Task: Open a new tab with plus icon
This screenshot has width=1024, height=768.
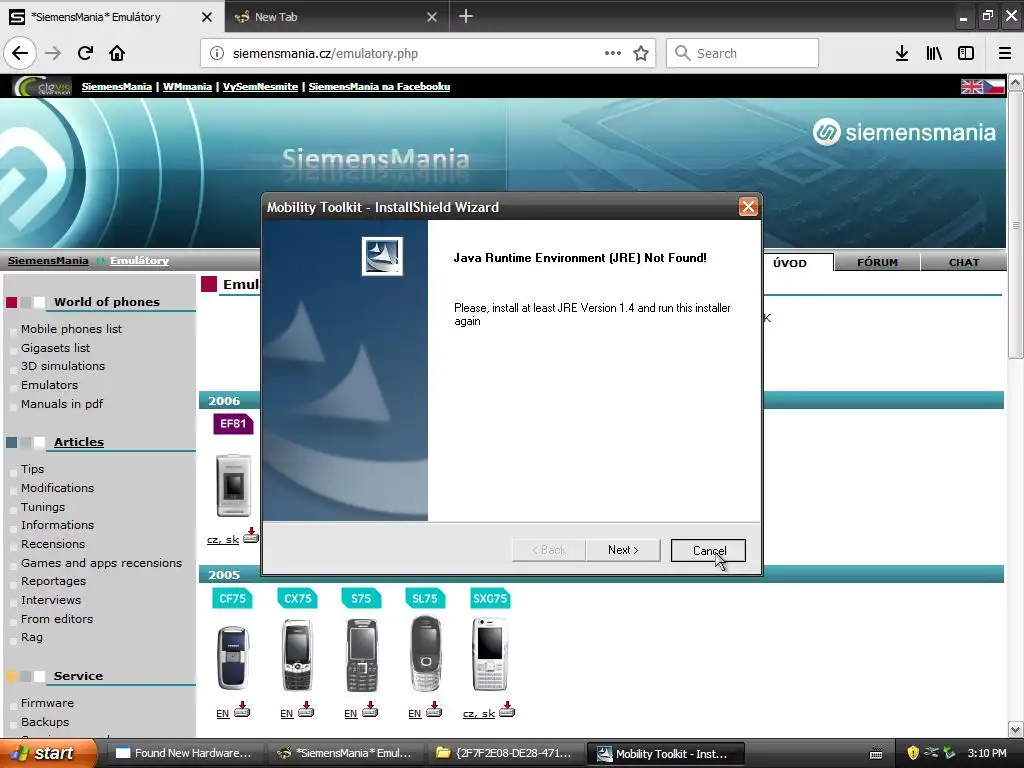Action: tap(466, 16)
